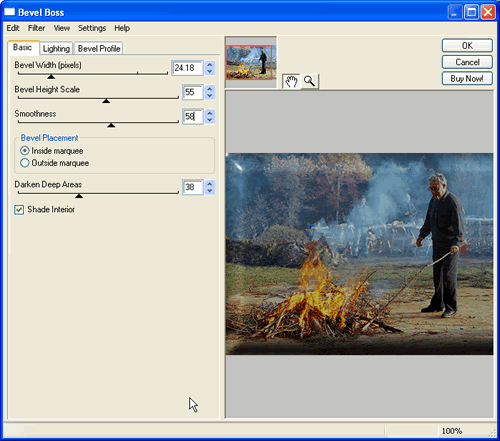Click the navigator preview thumbnail

[249, 62]
